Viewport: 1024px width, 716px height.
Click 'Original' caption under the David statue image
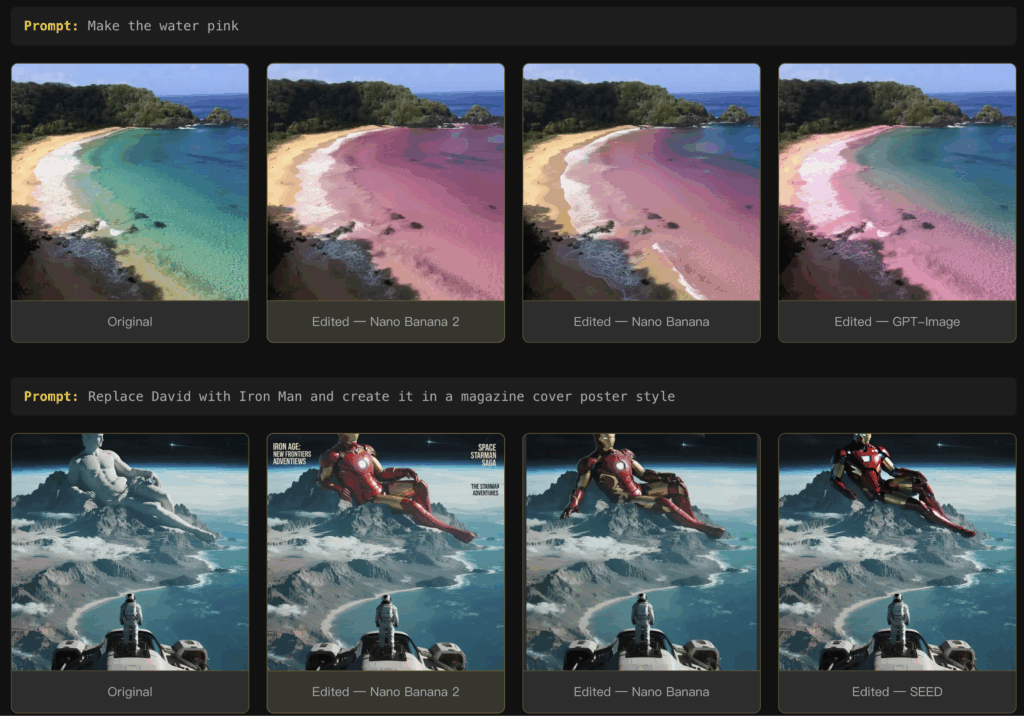click(130, 691)
